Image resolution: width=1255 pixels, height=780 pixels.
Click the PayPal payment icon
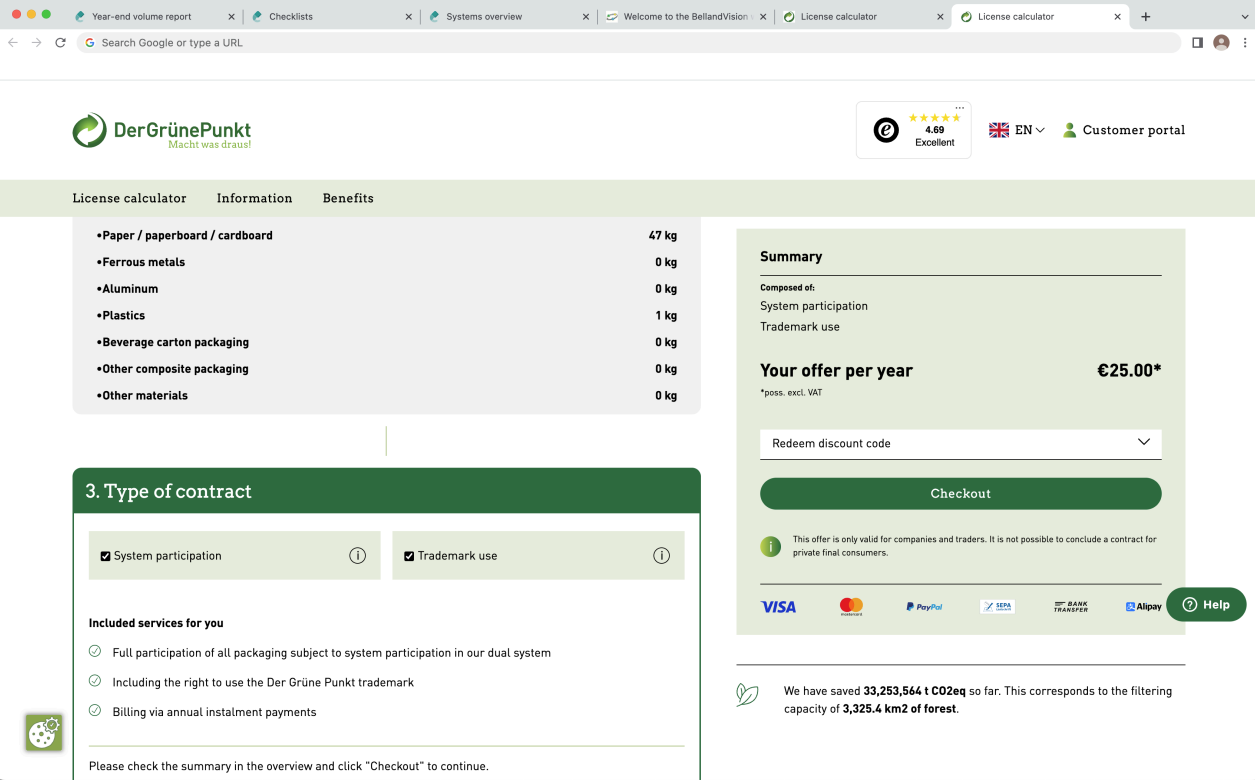tap(924, 607)
